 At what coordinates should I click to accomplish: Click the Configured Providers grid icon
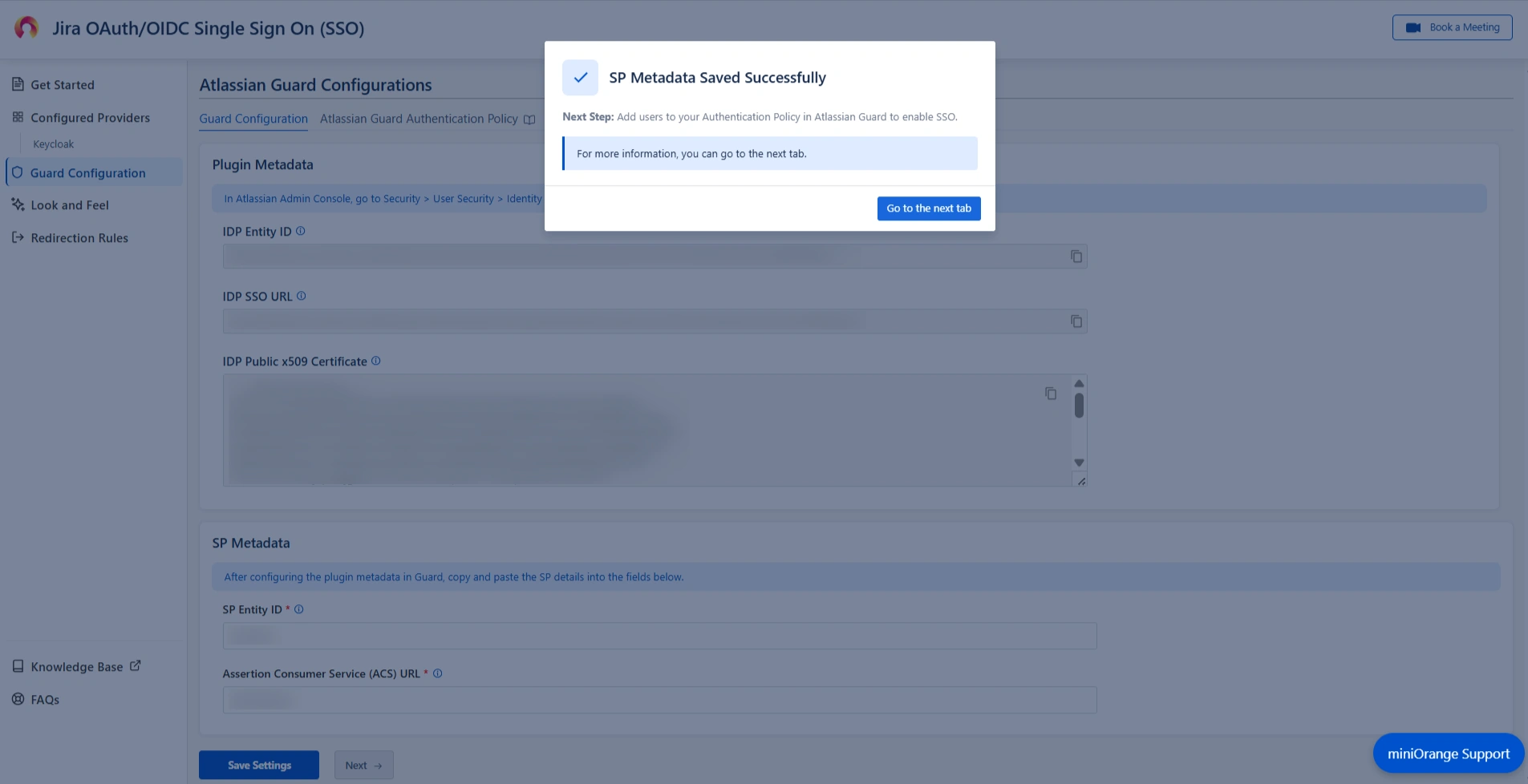point(18,117)
